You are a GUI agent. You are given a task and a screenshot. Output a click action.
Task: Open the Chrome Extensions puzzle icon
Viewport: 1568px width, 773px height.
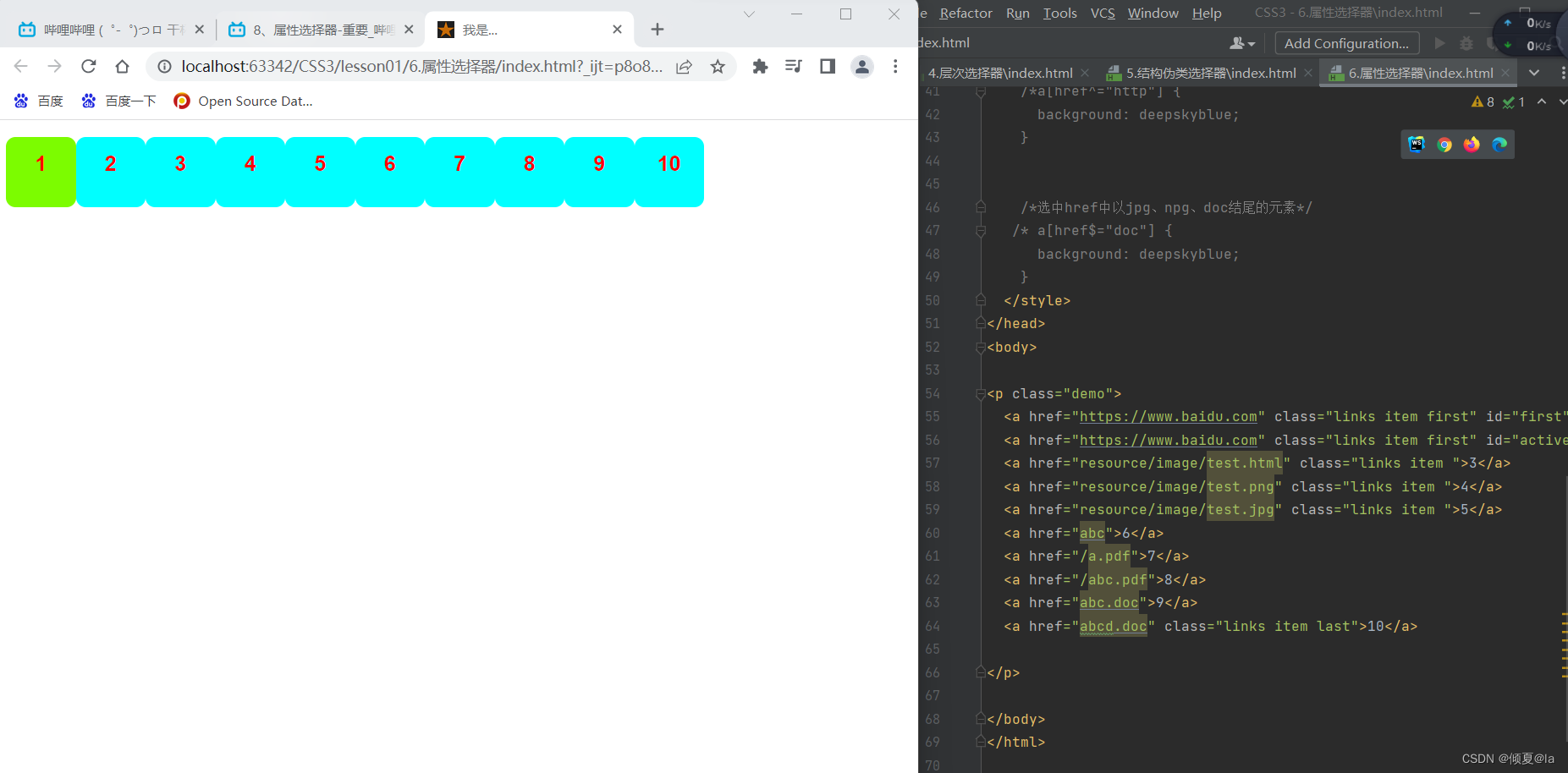pyautogui.click(x=760, y=66)
